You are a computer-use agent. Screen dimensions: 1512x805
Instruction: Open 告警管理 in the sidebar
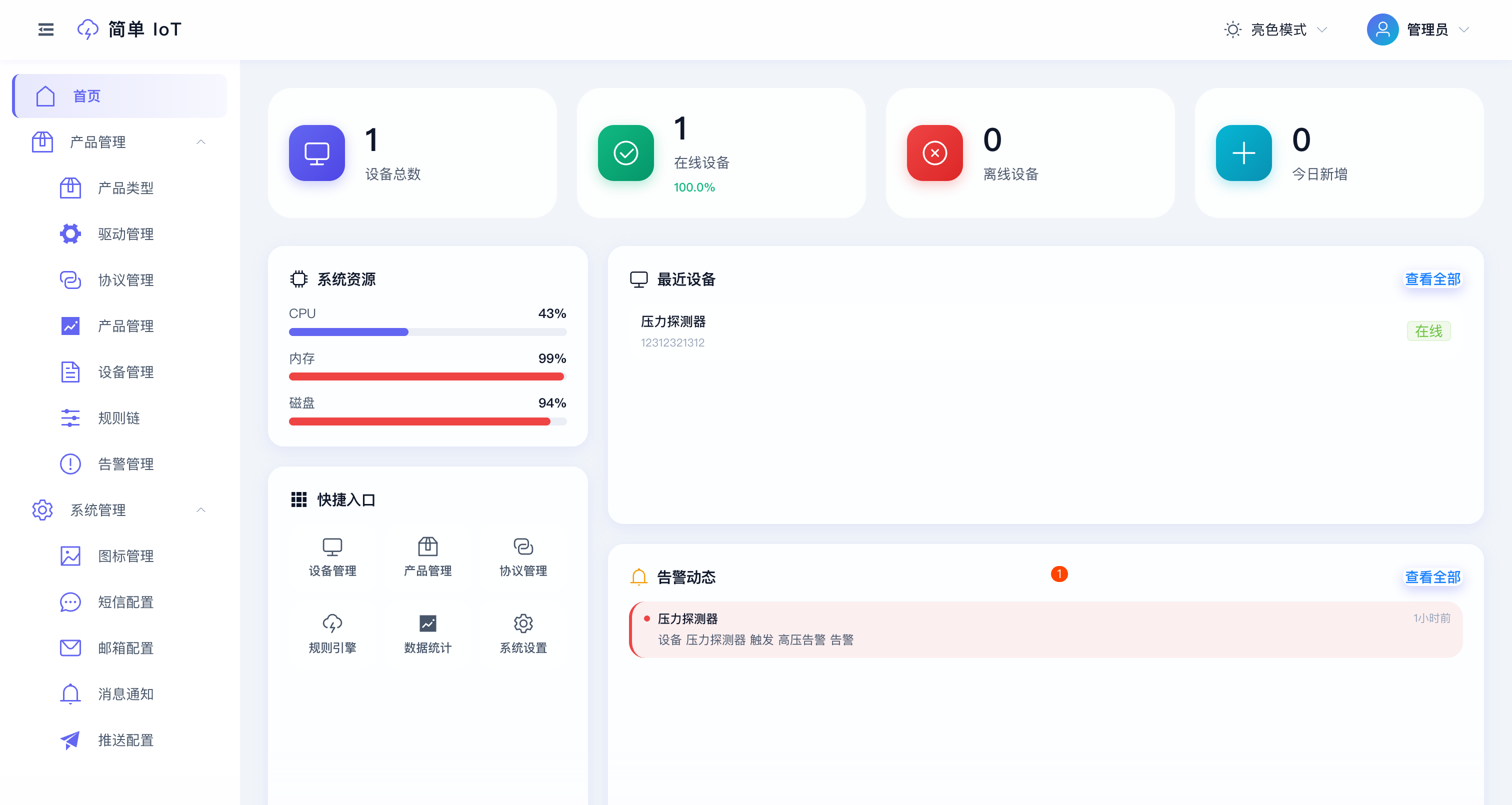point(119,464)
